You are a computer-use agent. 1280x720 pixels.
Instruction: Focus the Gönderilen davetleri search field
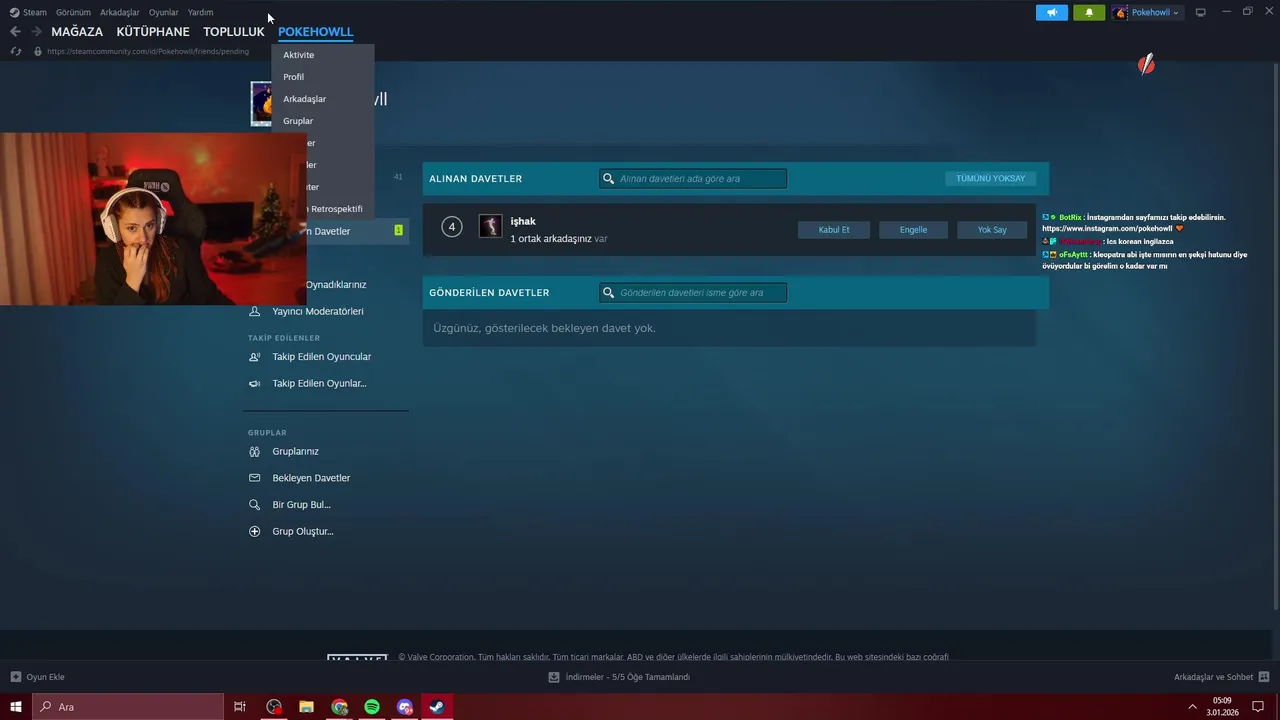click(x=693, y=293)
